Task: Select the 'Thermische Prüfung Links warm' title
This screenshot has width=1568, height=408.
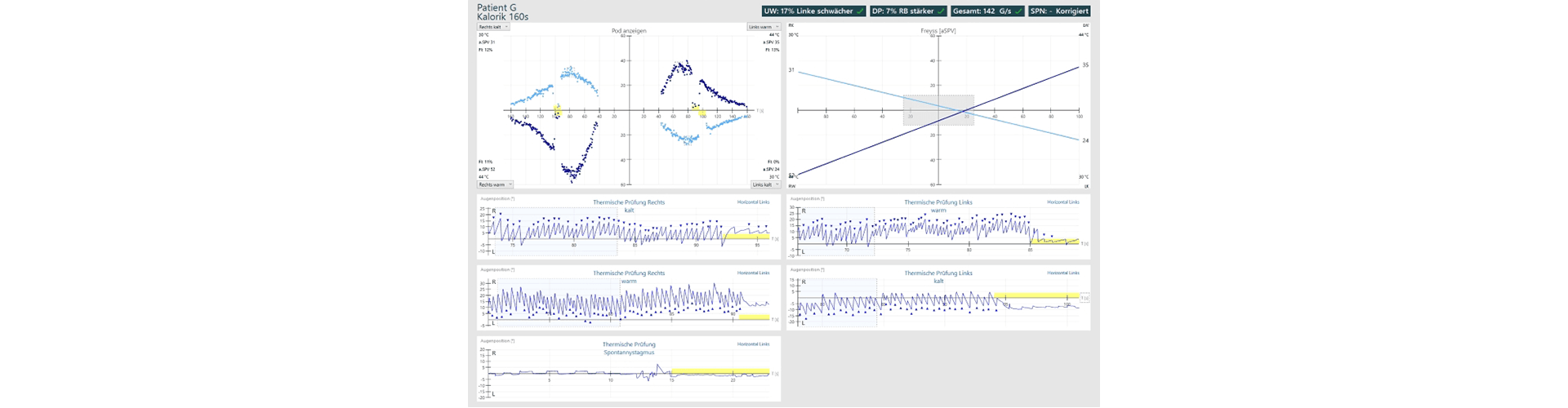Action: point(938,206)
